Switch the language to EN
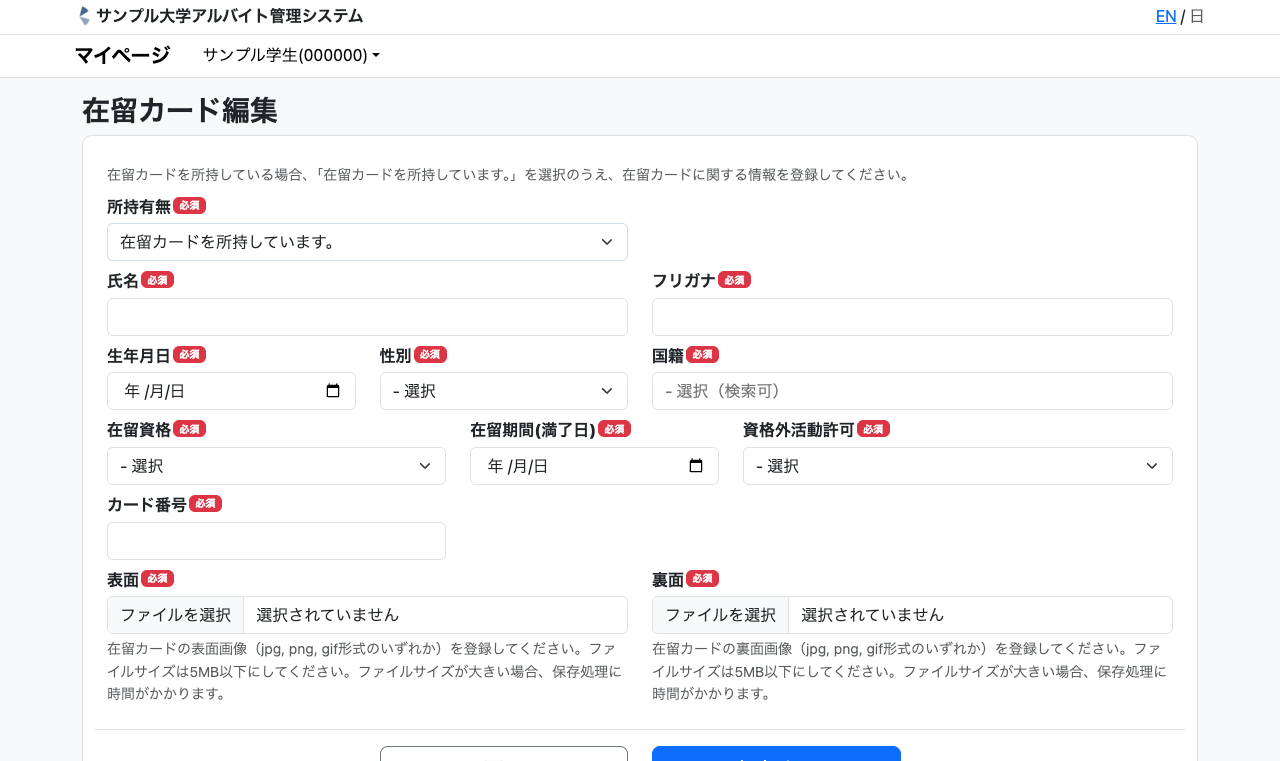Screen dimensions: 1280x761 click(1165, 16)
